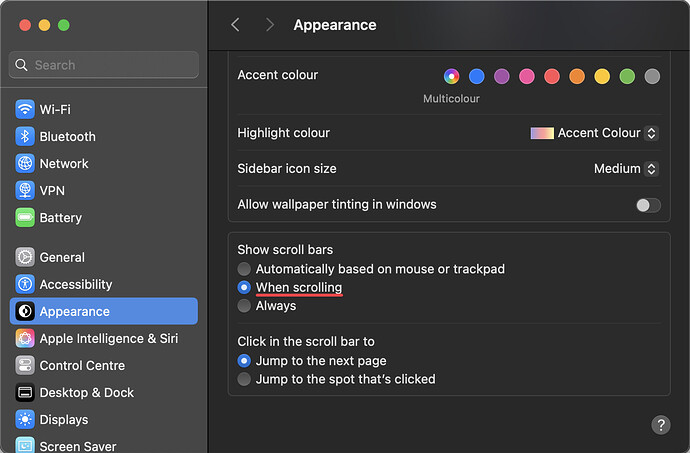Open the Highlight colour dropdown
690x453 pixels.
coord(594,133)
